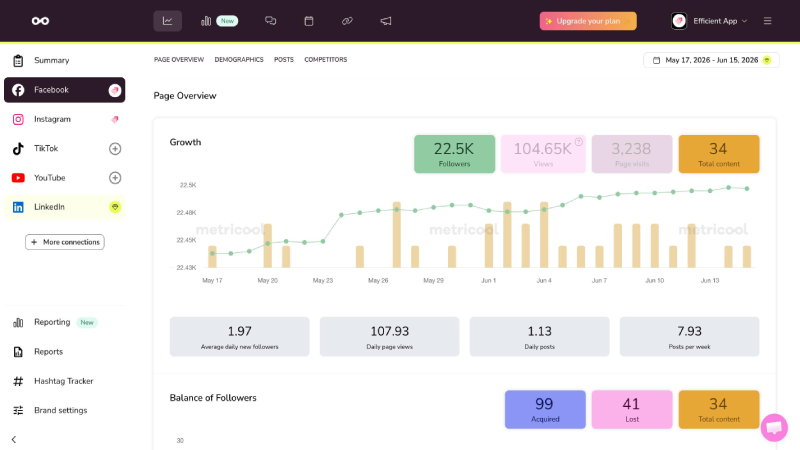This screenshot has height=450, width=800.
Task: Click the LinkedIn premium diamond badge
Action: pos(115,207)
